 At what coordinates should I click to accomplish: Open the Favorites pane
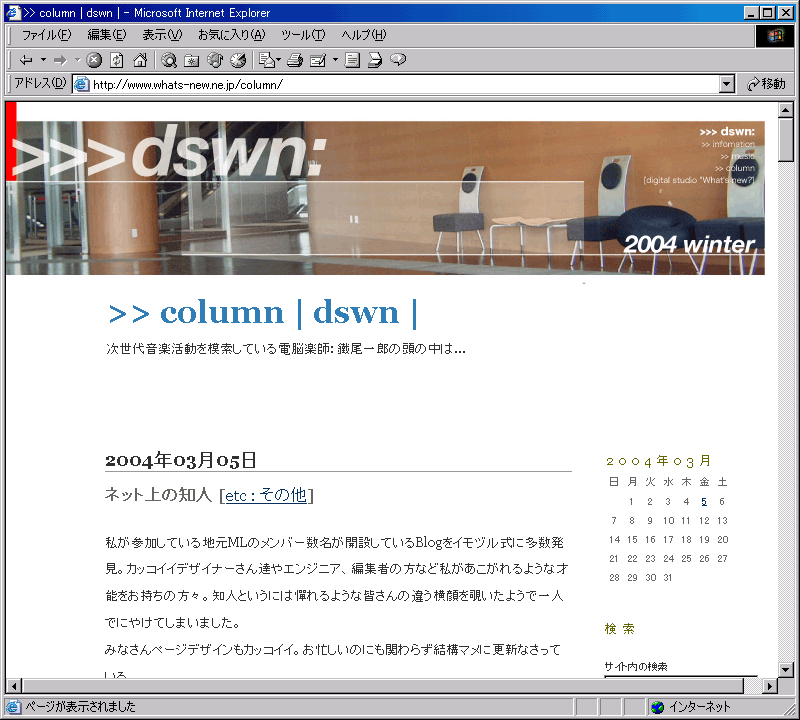(191, 60)
